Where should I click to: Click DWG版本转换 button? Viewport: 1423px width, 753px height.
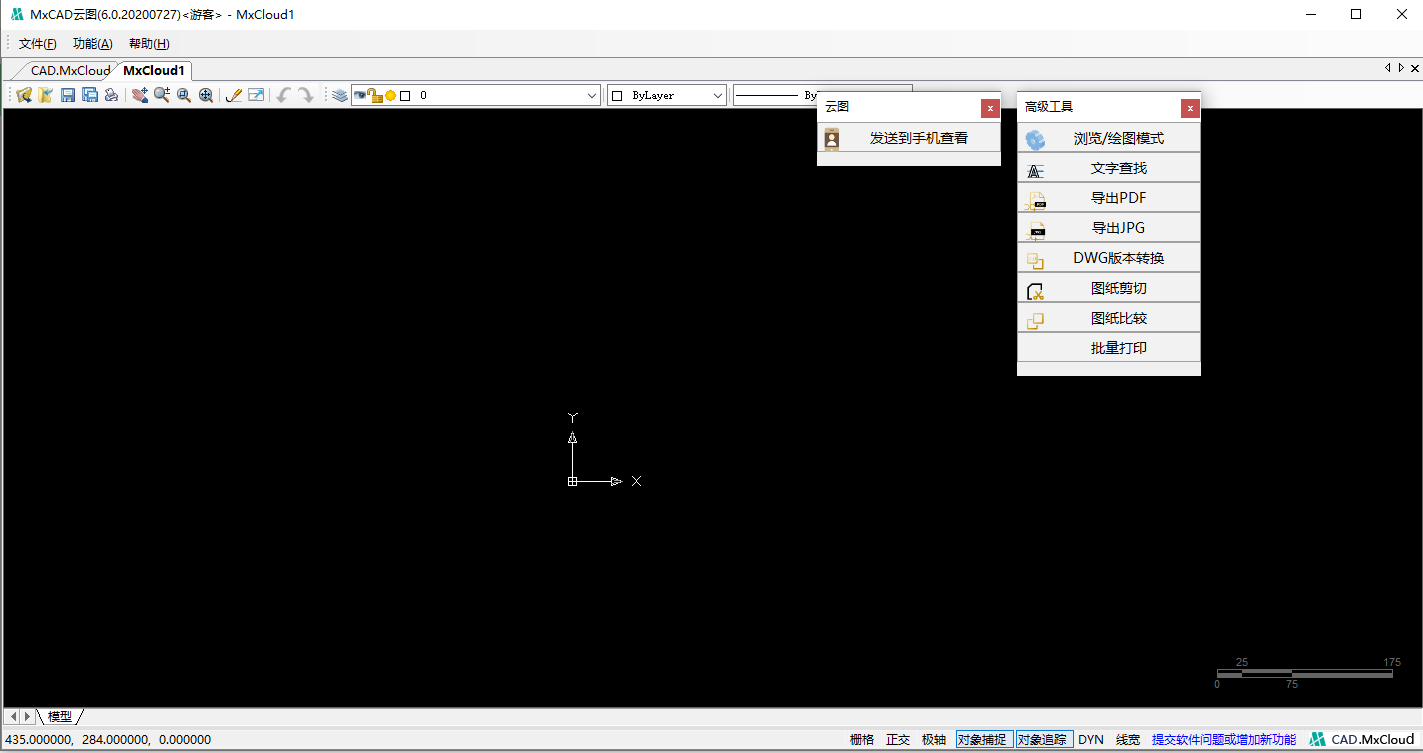(1109, 259)
